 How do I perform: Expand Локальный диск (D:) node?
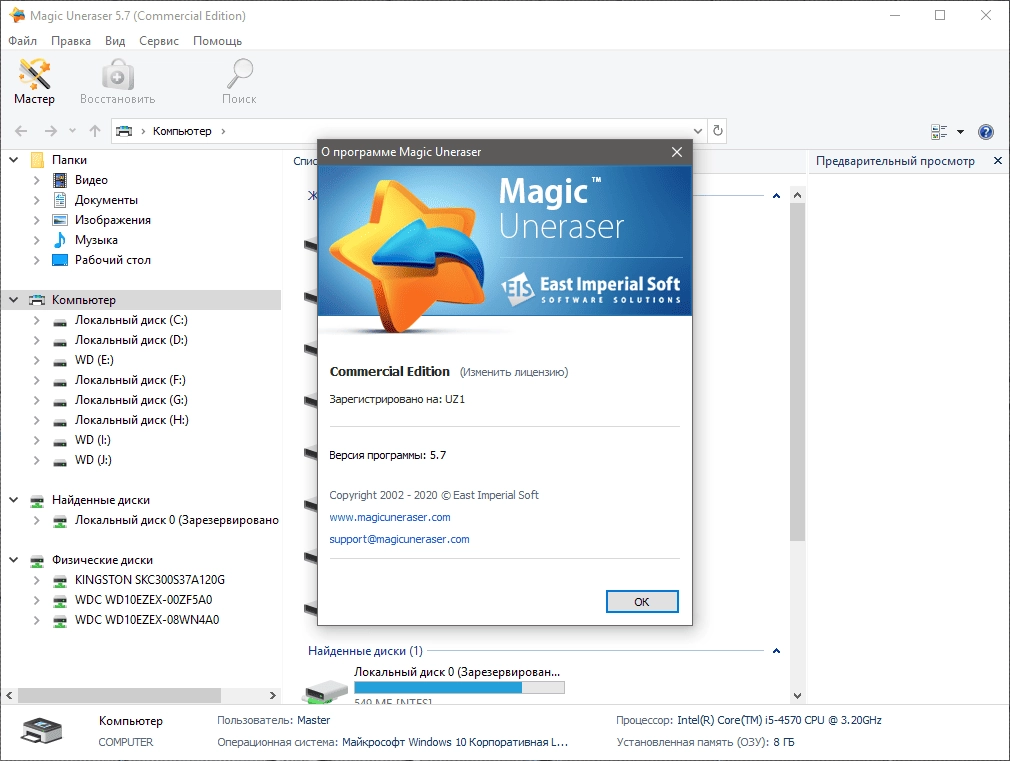tap(37, 340)
